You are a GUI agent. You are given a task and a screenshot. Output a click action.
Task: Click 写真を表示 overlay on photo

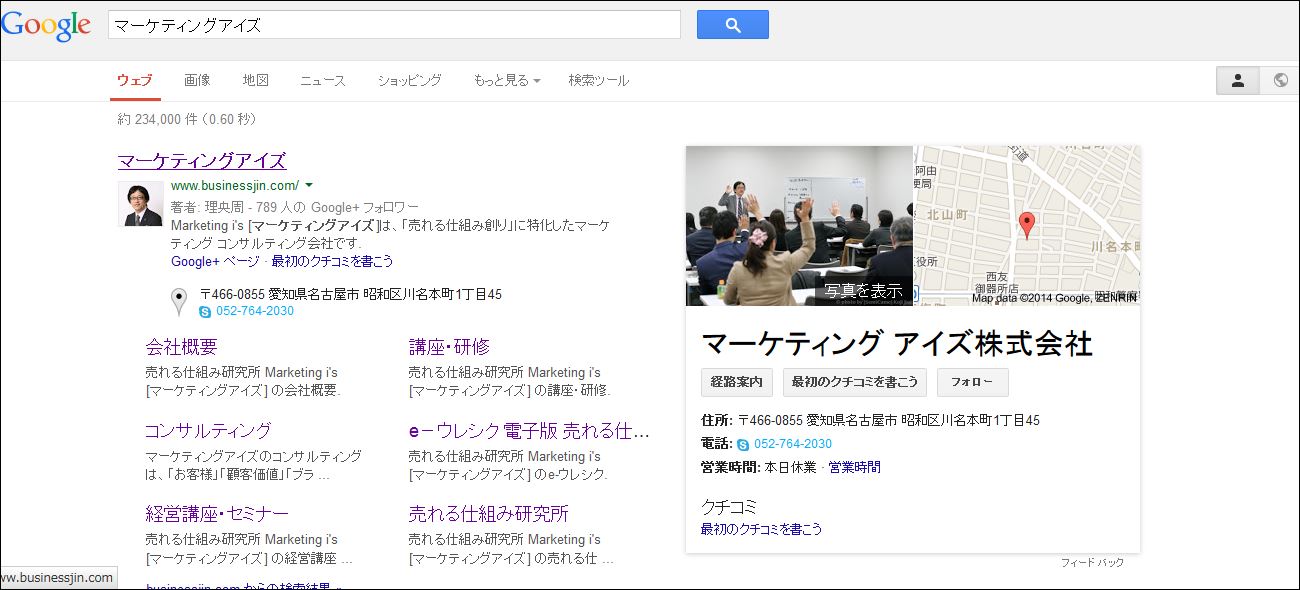click(x=863, y=291)
